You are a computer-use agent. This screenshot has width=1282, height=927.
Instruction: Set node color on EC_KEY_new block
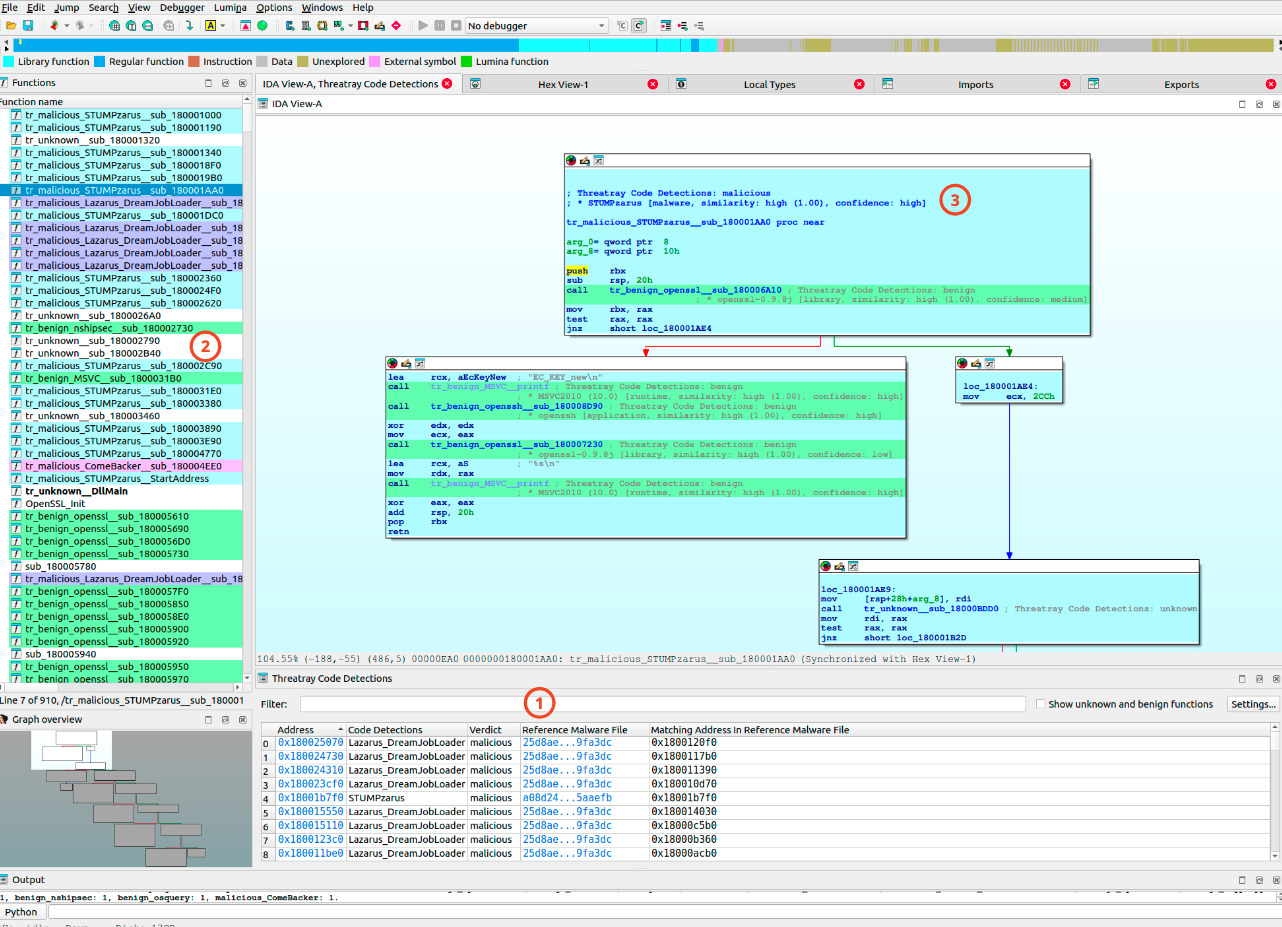click(393, 363)
